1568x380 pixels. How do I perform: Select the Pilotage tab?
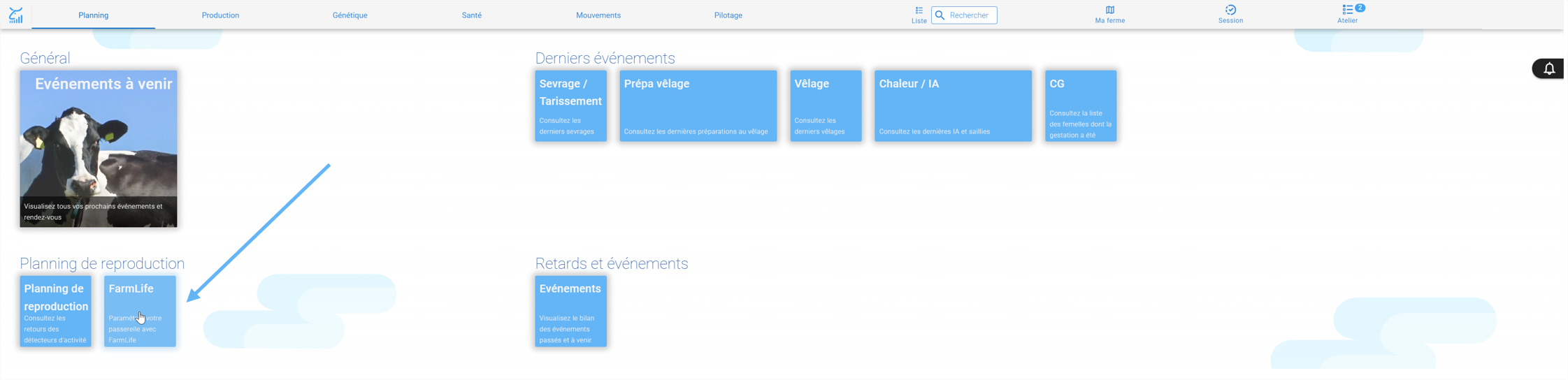pos(728,15)
